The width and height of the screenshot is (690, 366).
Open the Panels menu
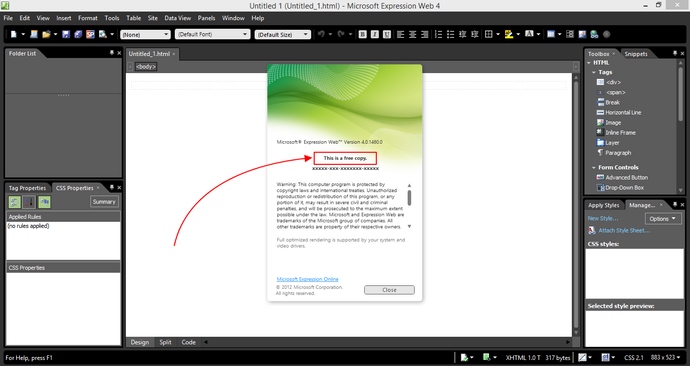click(x=206, y=18)
